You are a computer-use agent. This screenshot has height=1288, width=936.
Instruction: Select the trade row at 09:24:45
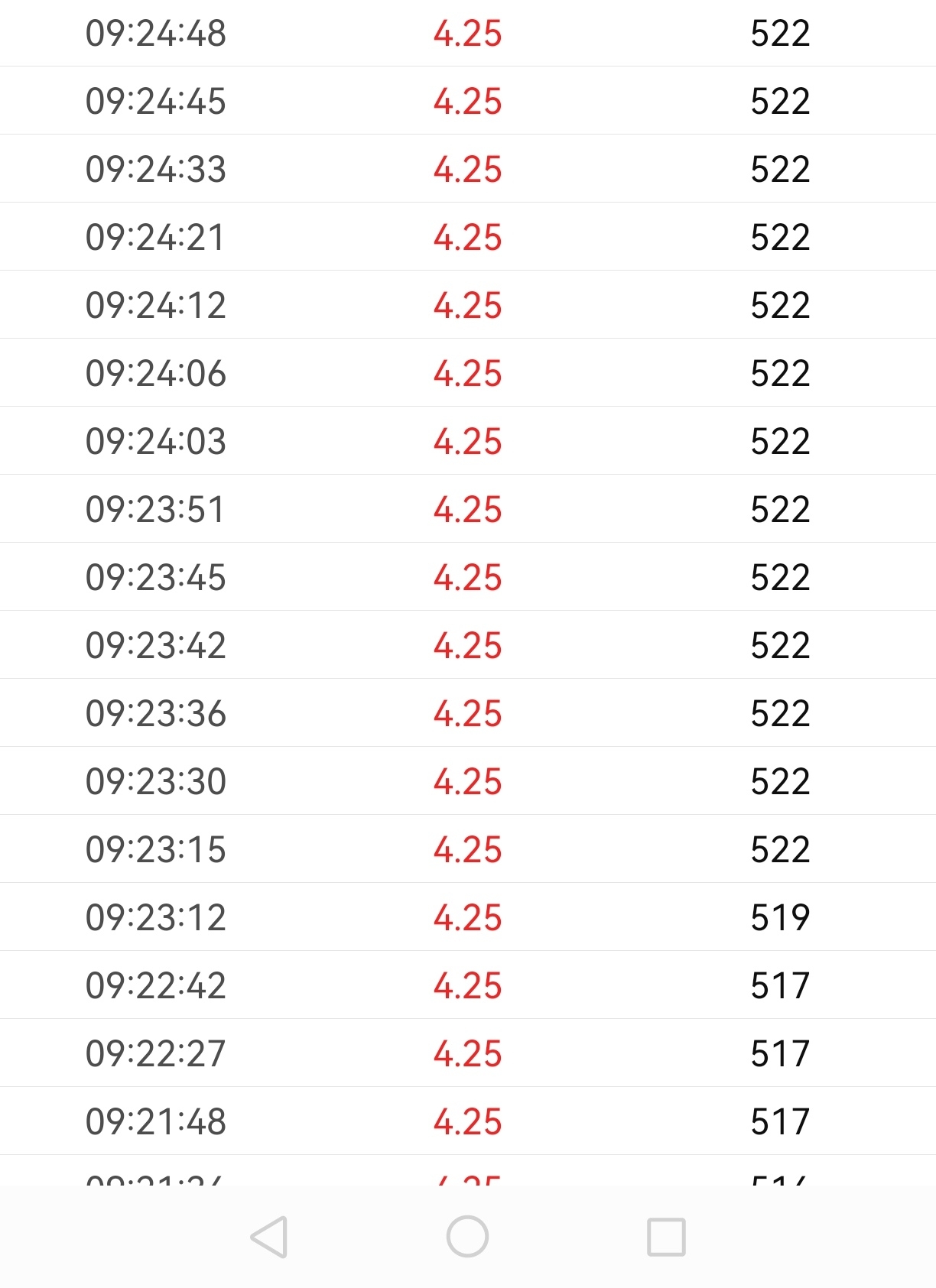[468, 101]
